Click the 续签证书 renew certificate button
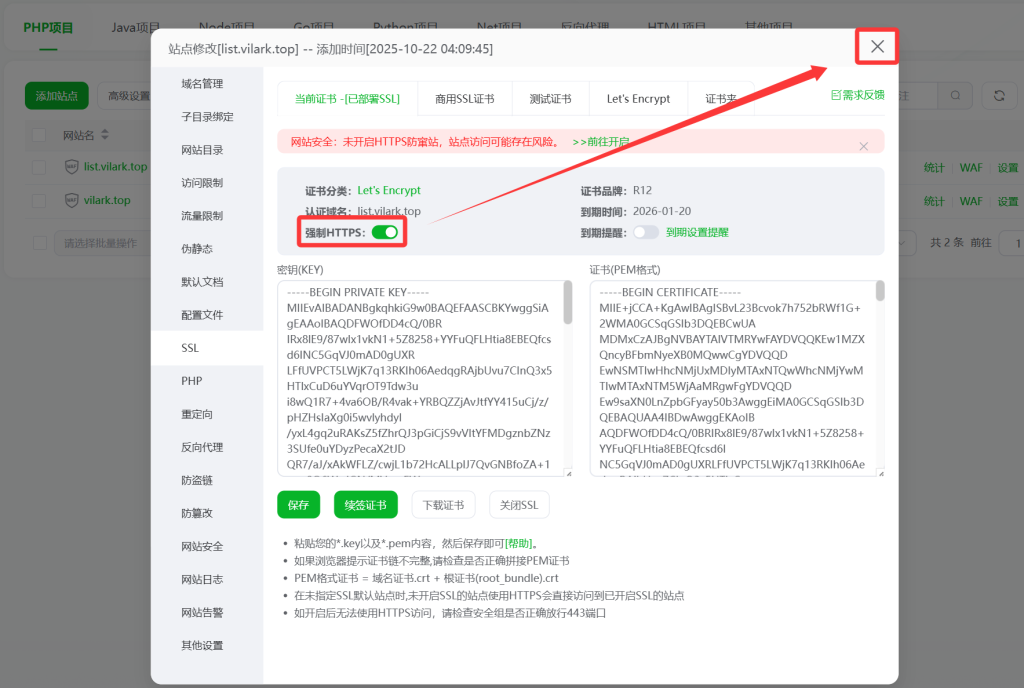Image resolution: width=1024 pixels, height=688 pixels. coord(365,504)
